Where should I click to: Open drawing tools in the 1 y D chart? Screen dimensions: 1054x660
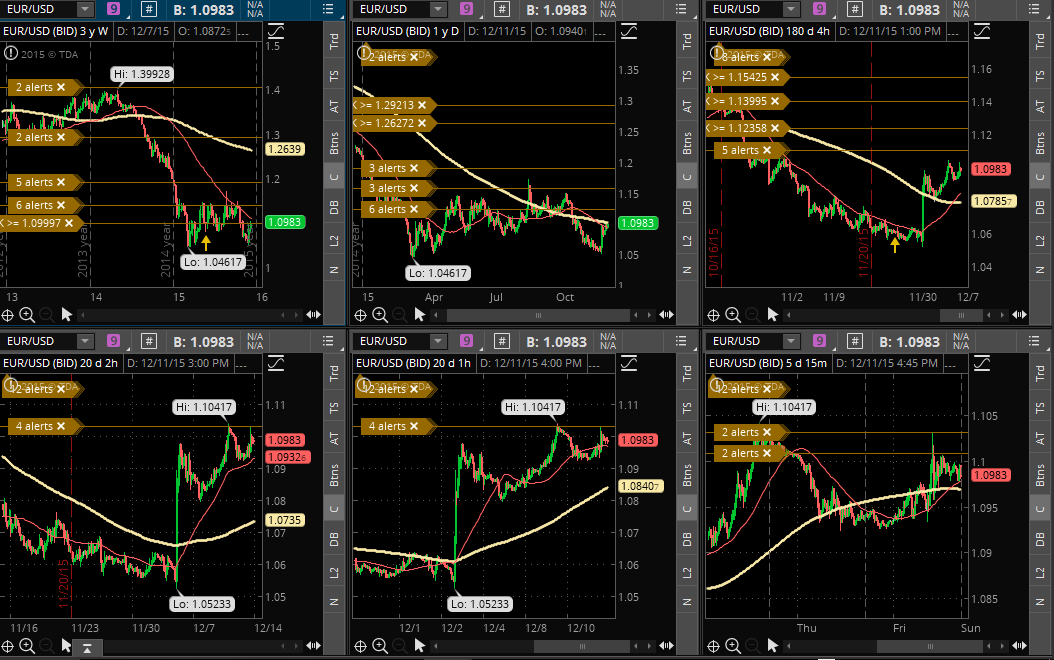[x=629, y=32]
